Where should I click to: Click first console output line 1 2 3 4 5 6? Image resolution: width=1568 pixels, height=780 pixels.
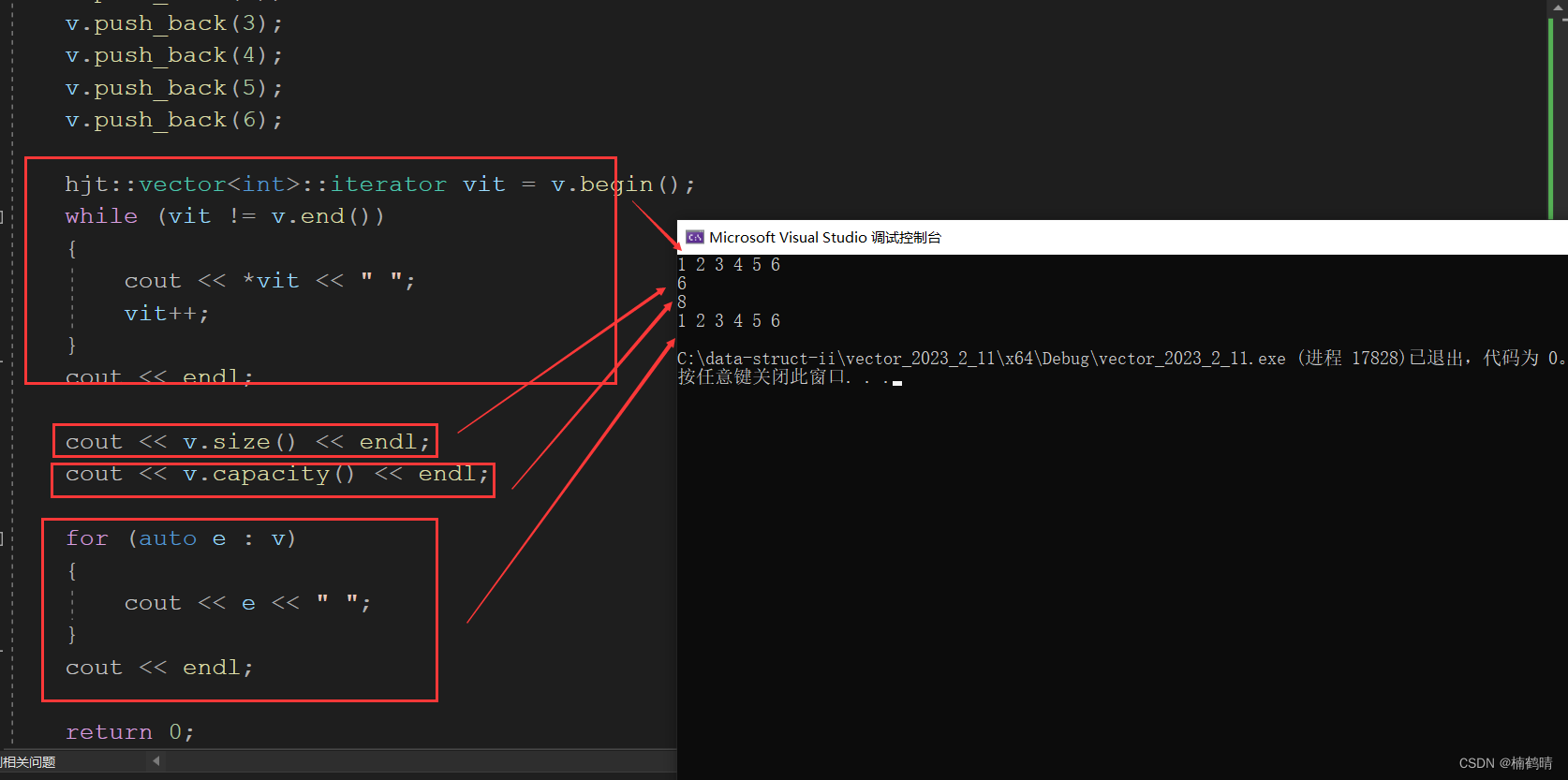[729, 265]
